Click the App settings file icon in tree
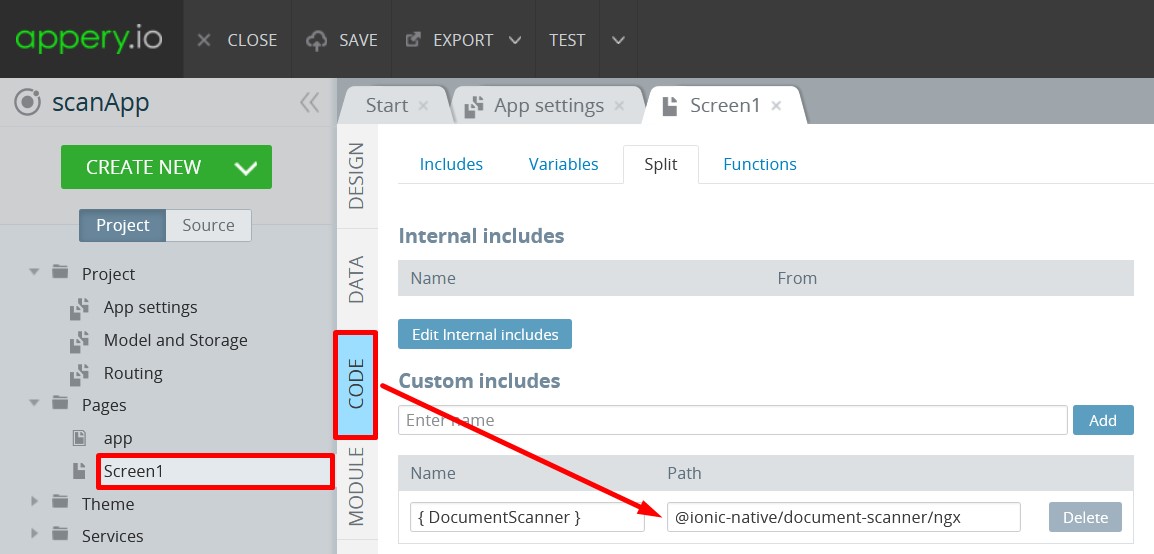The image size is (1154, 554). (79, 308)
